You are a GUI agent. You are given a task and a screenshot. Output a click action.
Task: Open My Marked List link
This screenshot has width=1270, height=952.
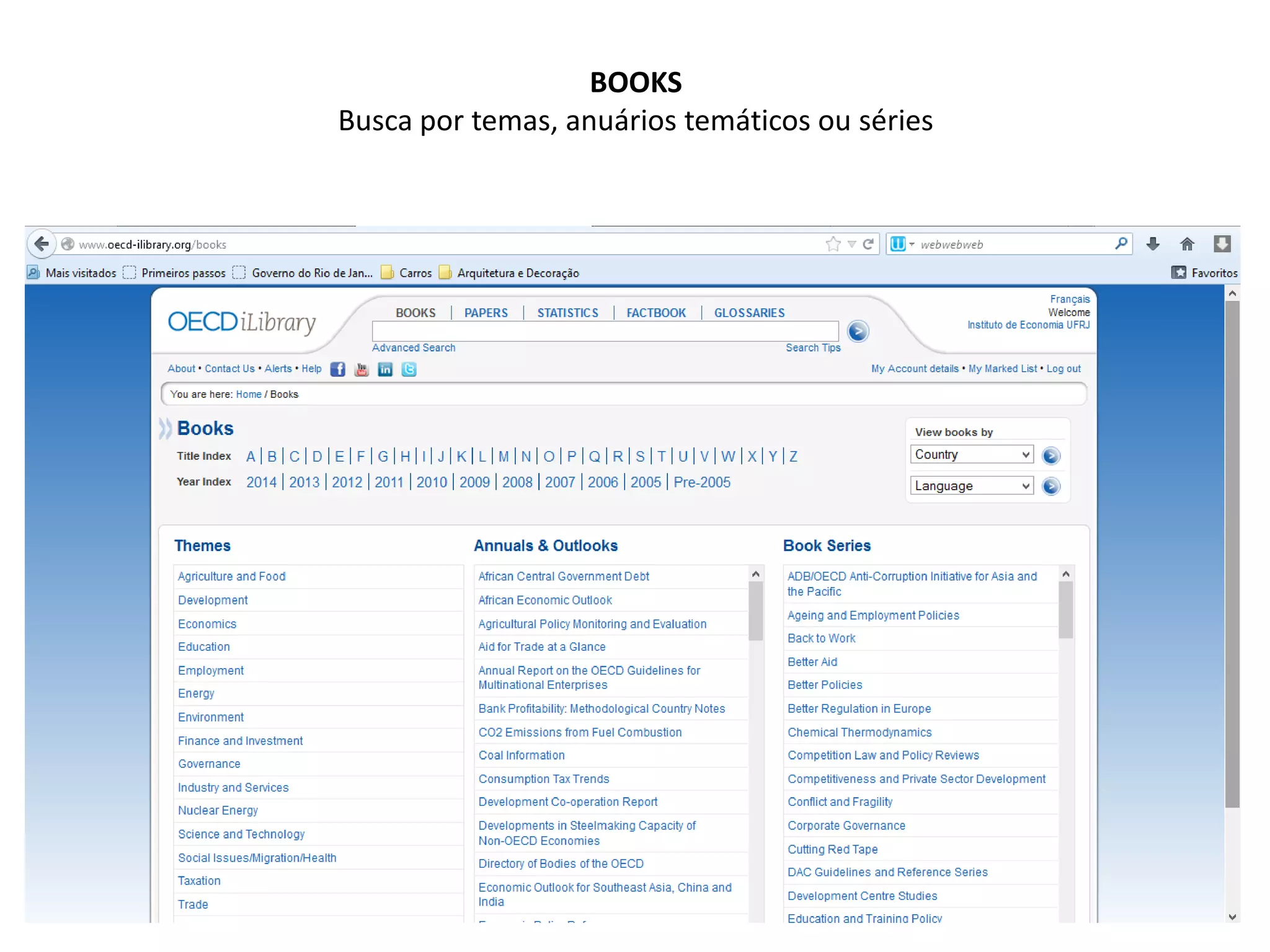tap(1003, 369)
